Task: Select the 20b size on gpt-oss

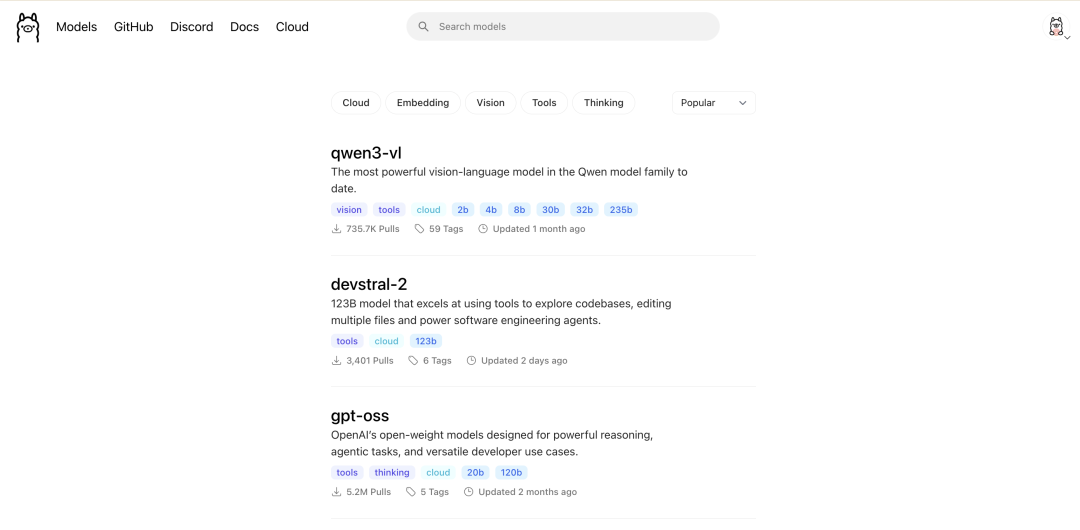Action: pos(475,473)
